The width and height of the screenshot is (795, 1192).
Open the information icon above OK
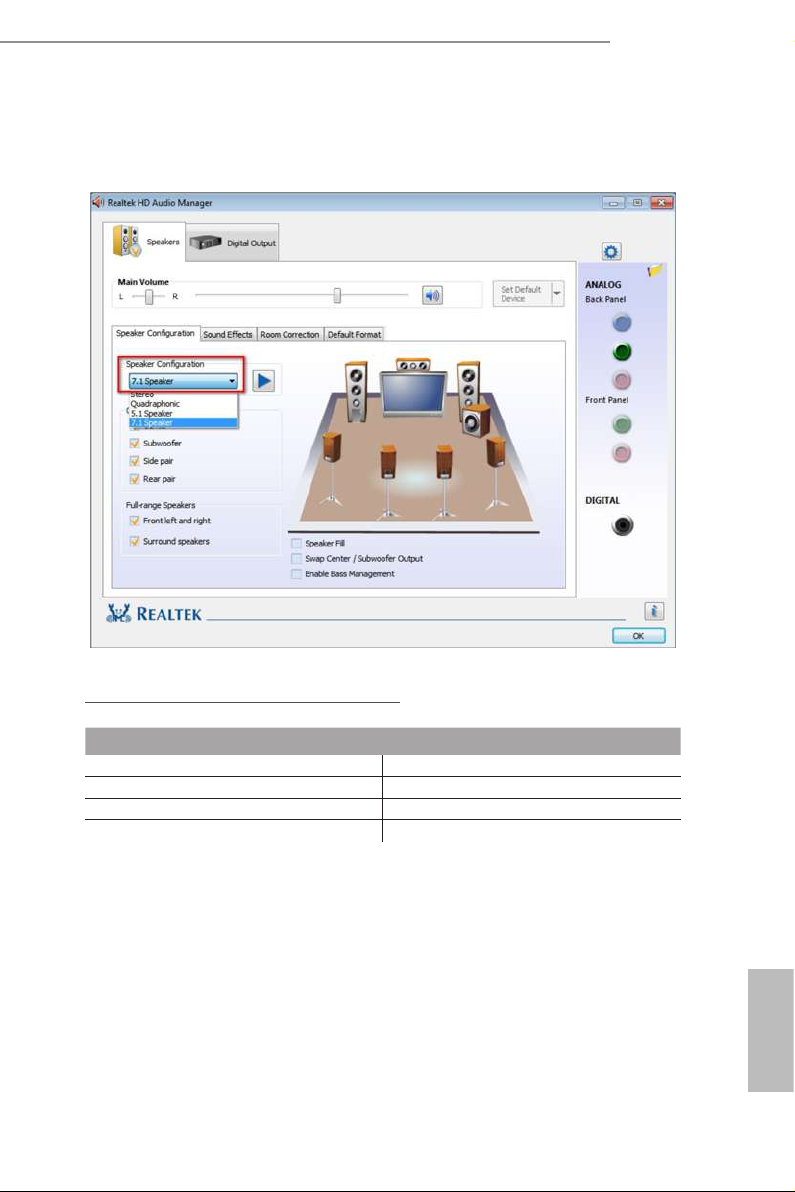(654, 611)
